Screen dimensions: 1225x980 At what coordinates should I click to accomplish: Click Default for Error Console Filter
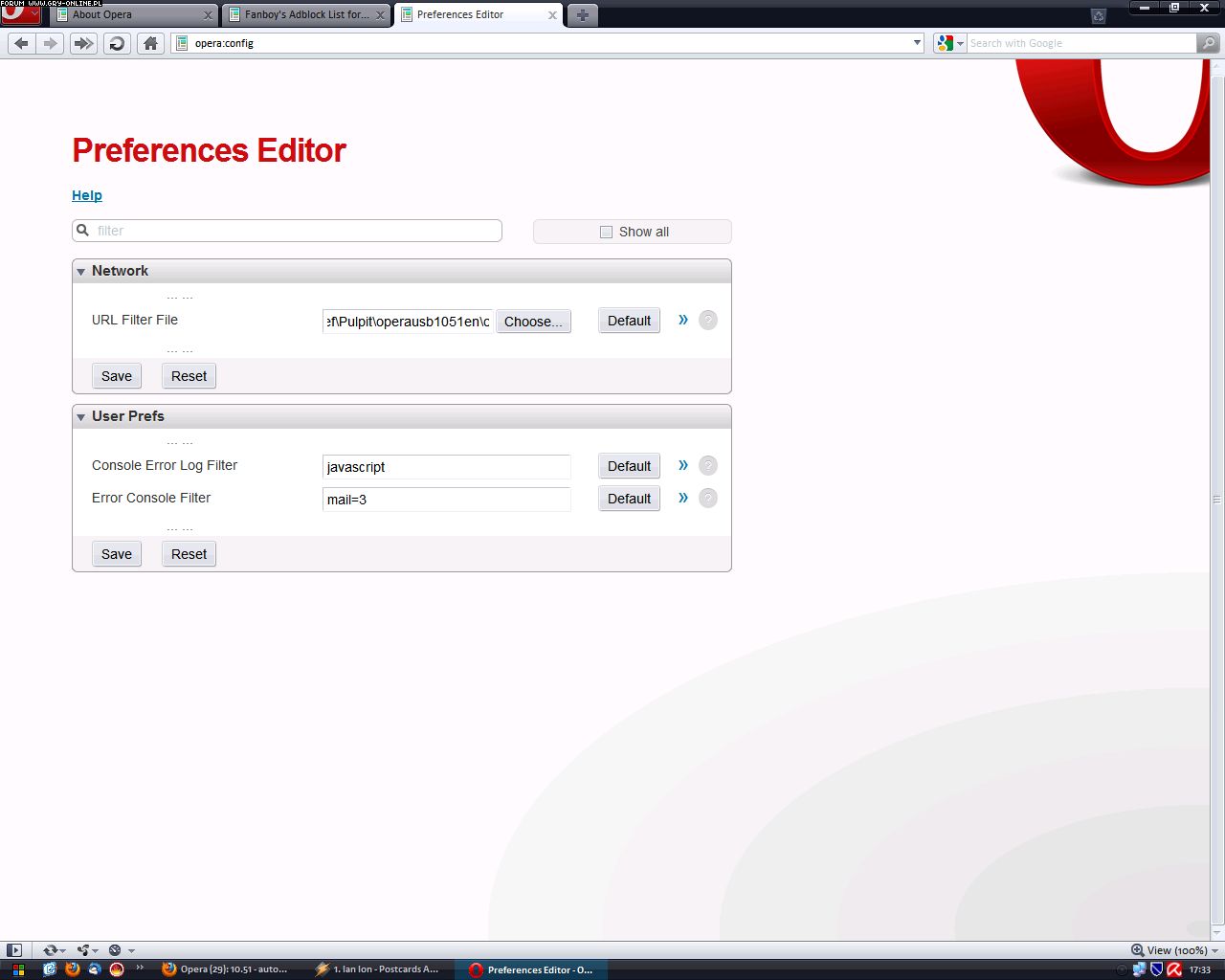(x=629, y=499)
